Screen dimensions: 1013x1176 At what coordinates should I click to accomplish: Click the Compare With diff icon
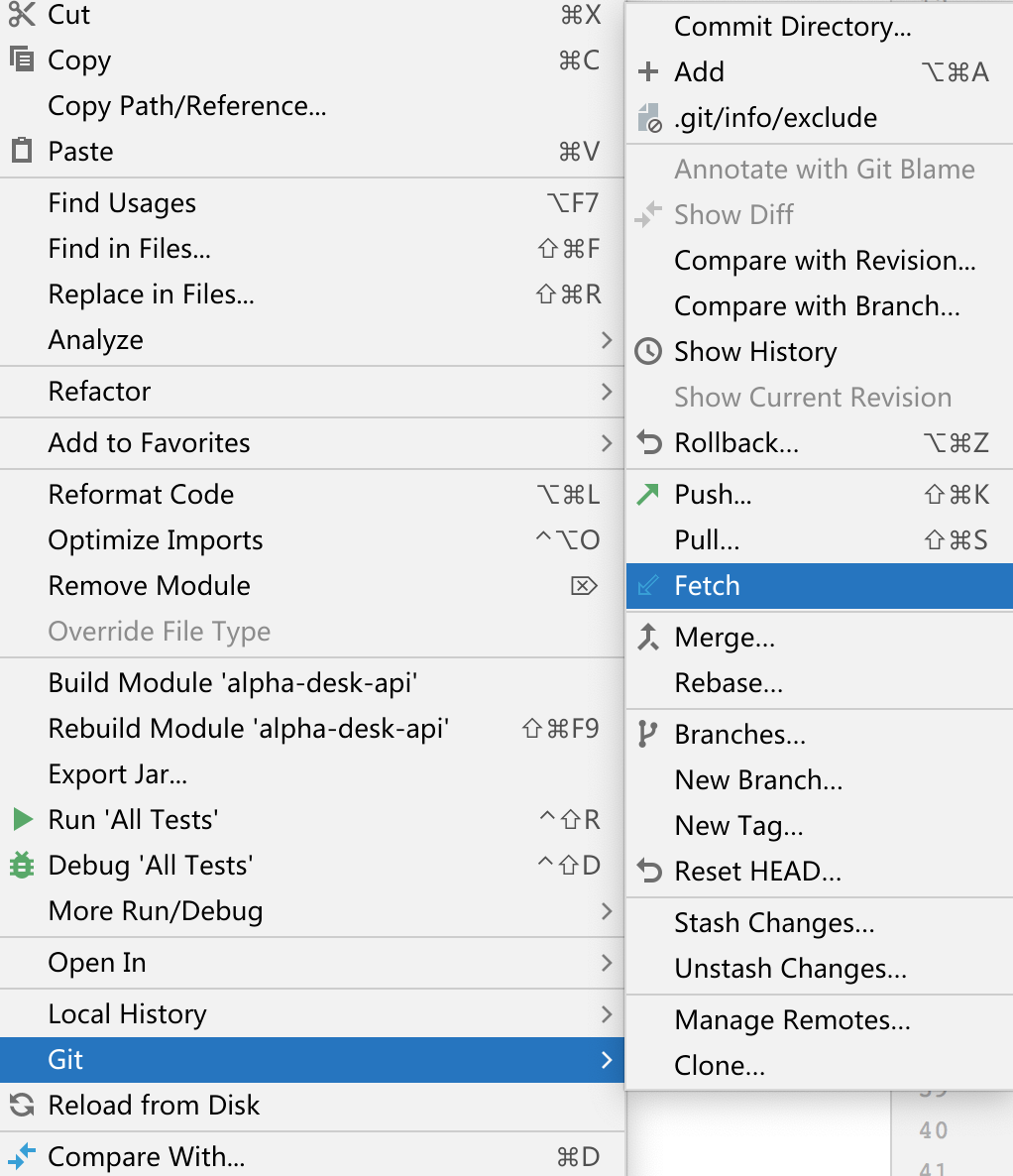pyautogui.click(x=22, y=1154)
